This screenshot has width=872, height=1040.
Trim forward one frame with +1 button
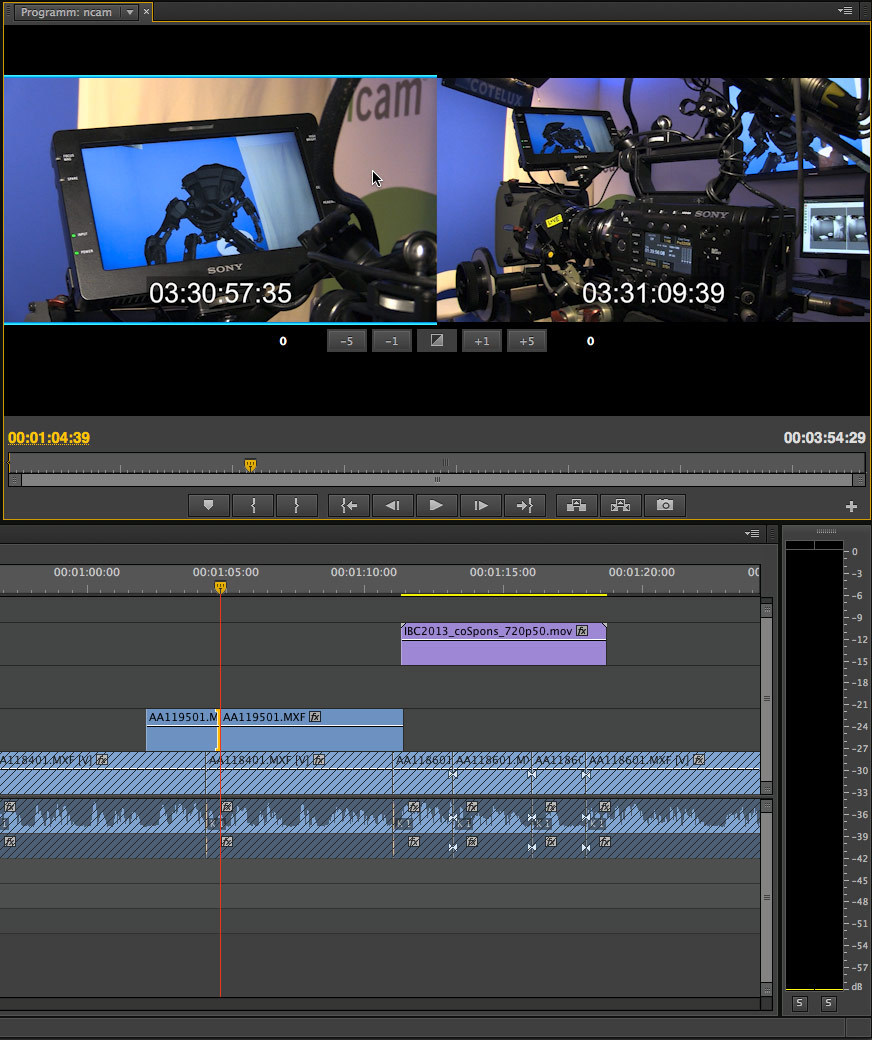(482, 341)
